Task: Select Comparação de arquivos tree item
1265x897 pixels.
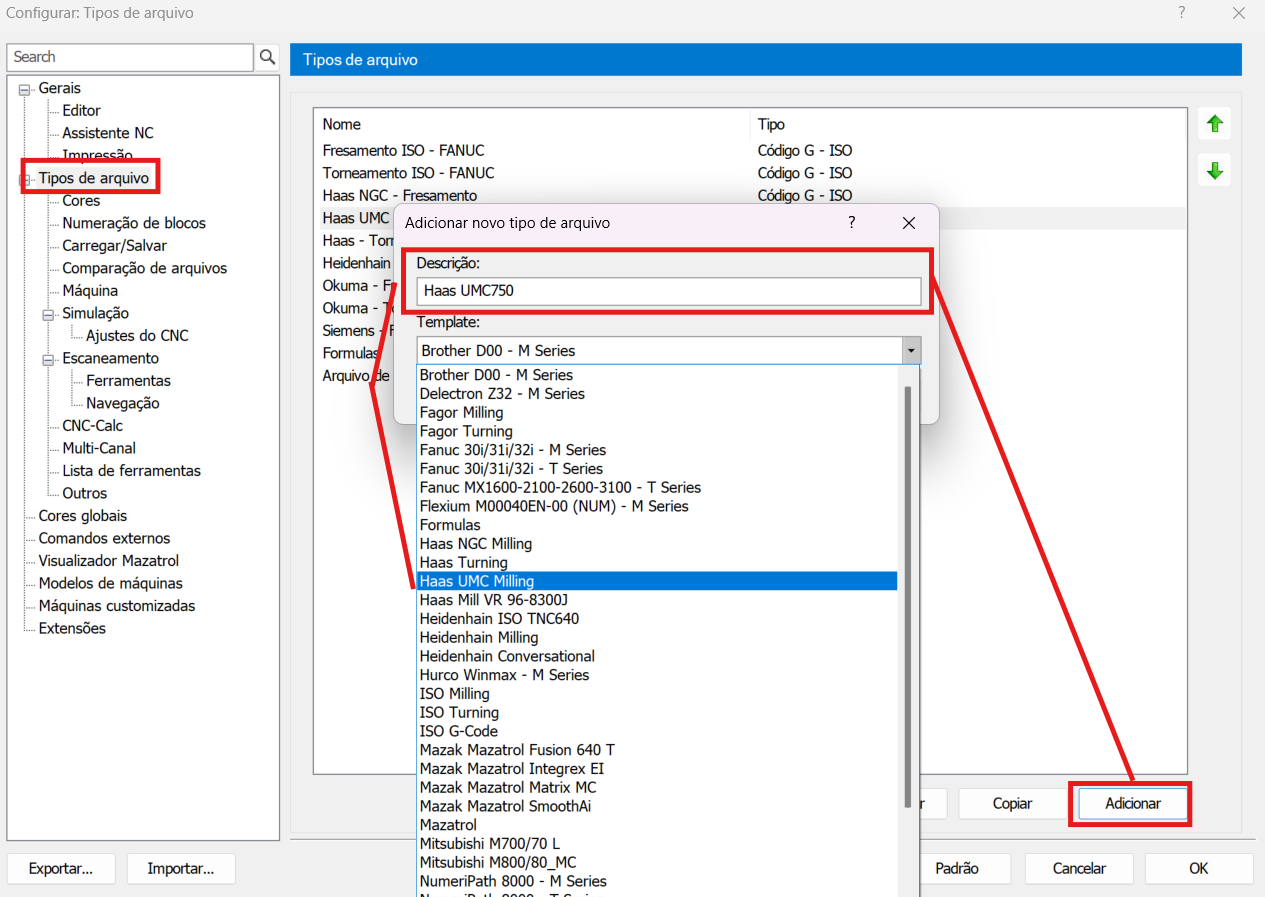Action: point(145,269)
